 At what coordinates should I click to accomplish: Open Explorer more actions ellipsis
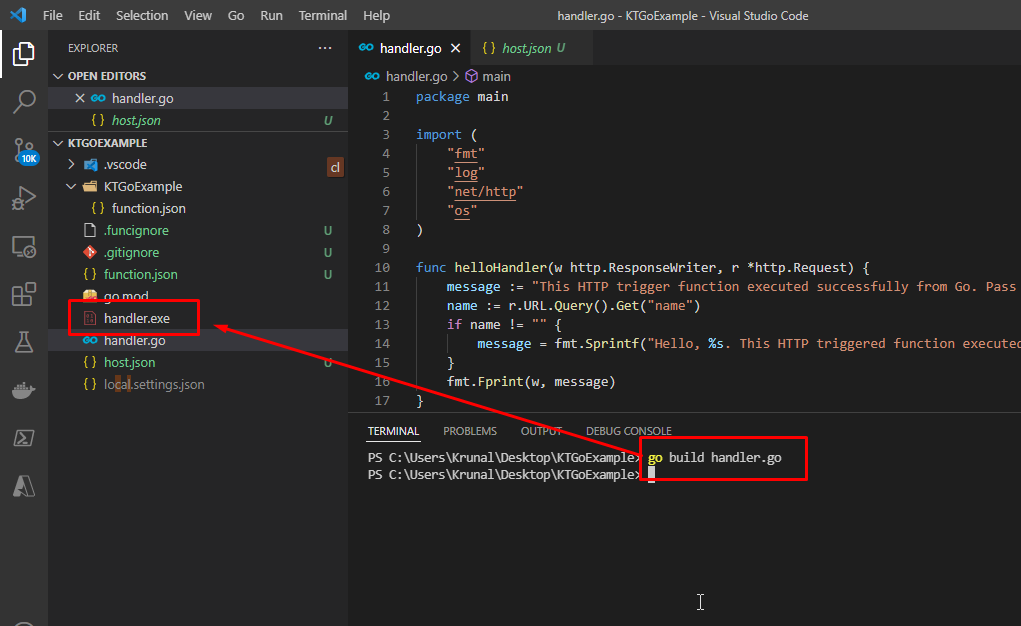pos(325,48)
